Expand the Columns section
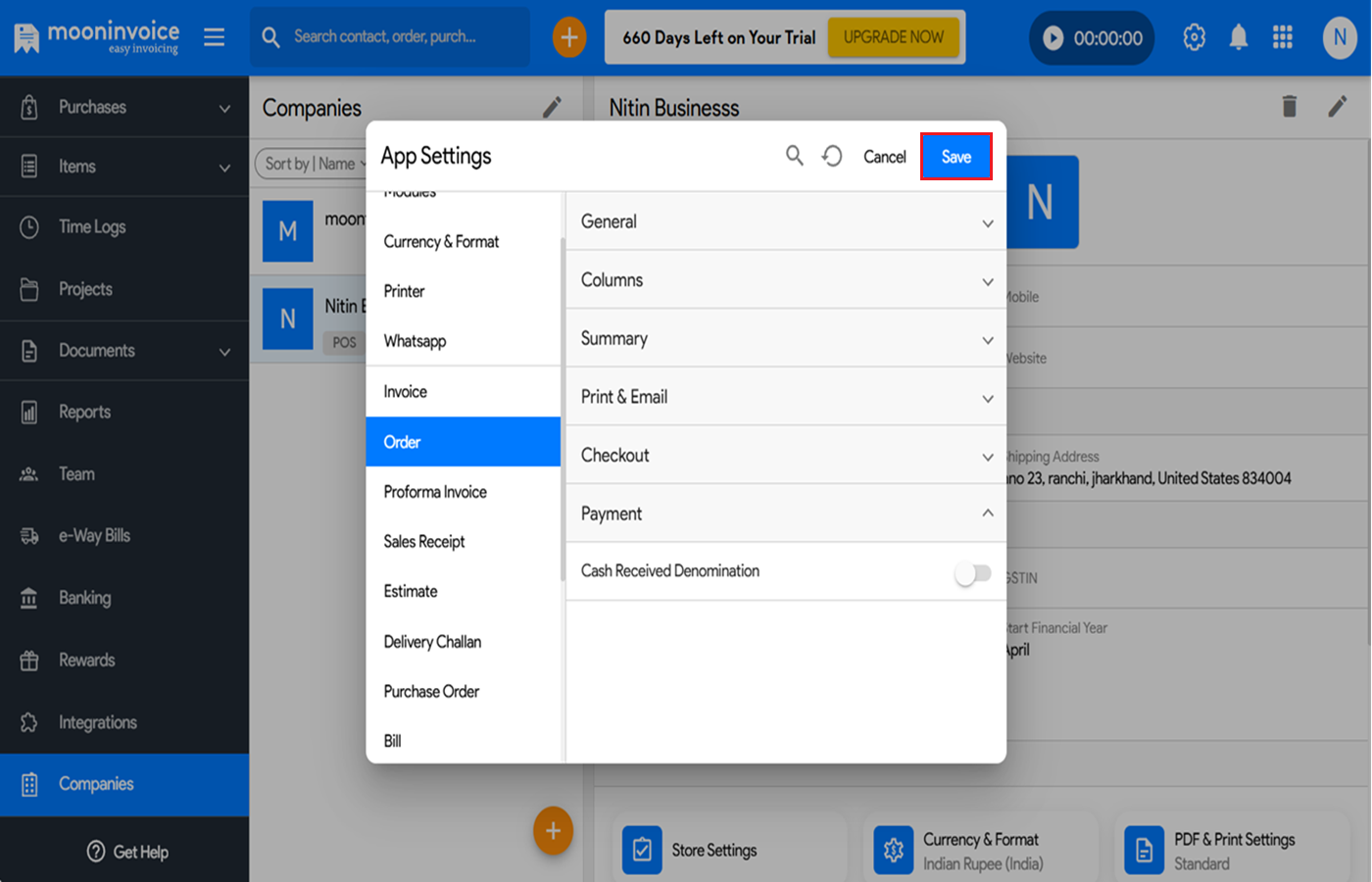Viewport: 1372px width, 882px height. click(786, 280)
